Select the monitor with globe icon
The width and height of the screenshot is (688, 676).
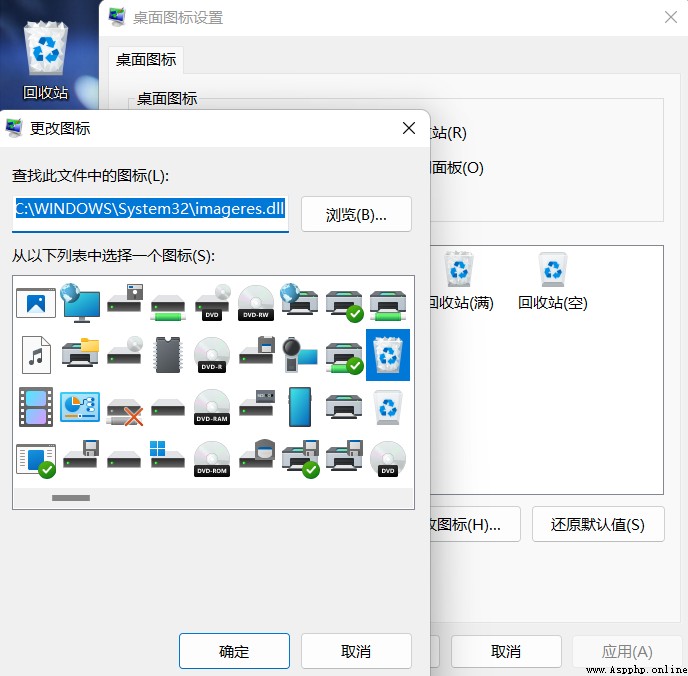pos(80,303)
